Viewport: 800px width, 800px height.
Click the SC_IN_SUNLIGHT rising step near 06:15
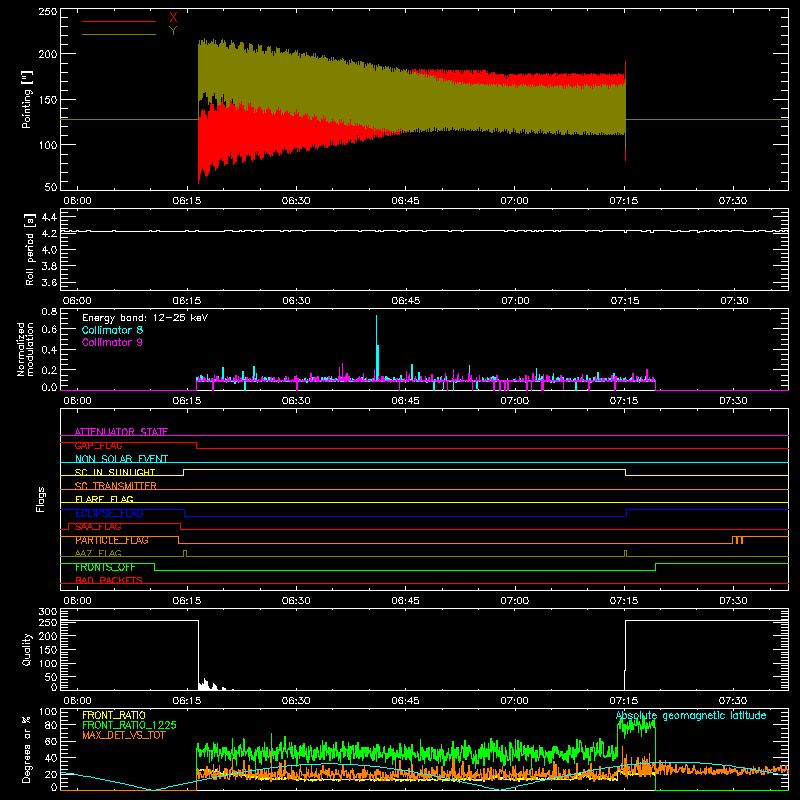184,472
